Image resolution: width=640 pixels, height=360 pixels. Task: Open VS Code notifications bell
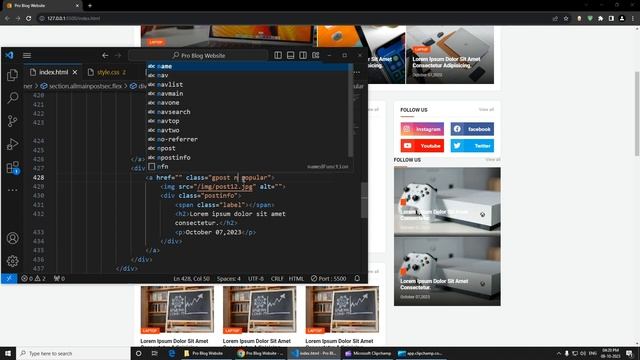point(357,278)
